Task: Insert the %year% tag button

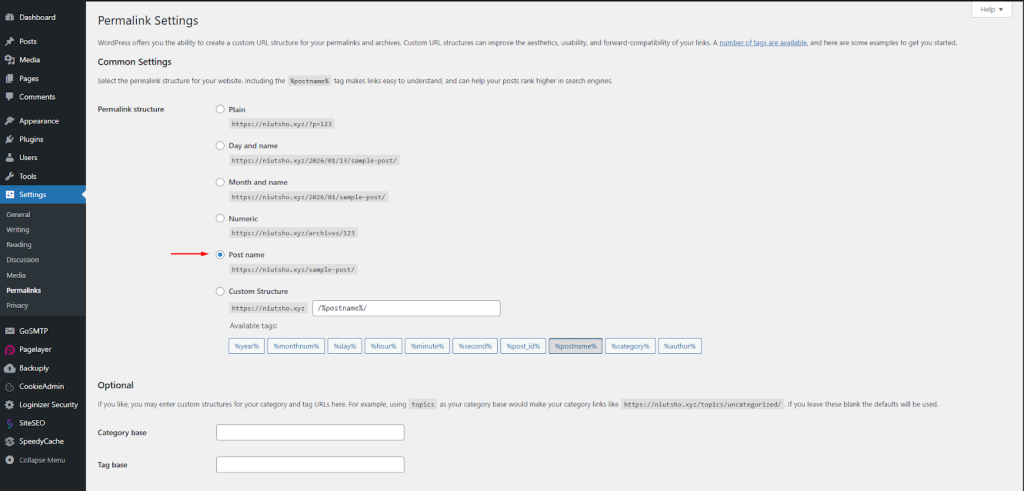Action: 247,346
